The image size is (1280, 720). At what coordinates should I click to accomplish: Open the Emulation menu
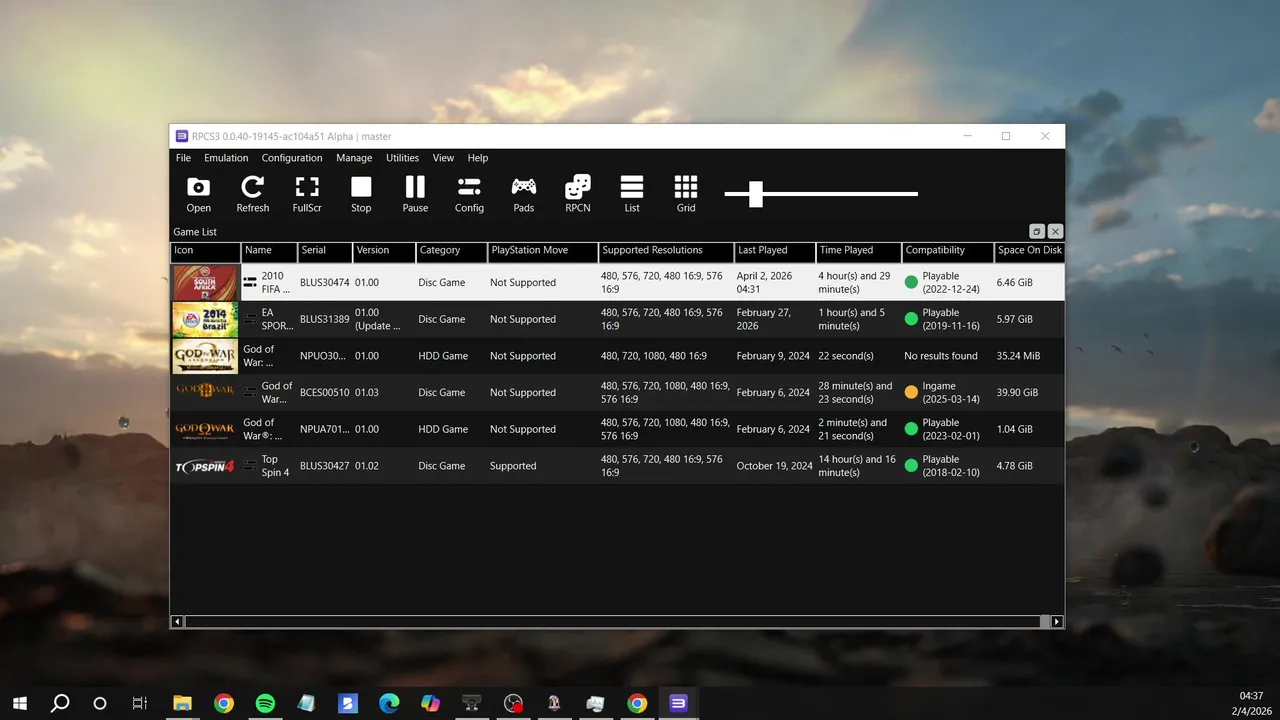[226, 158]
